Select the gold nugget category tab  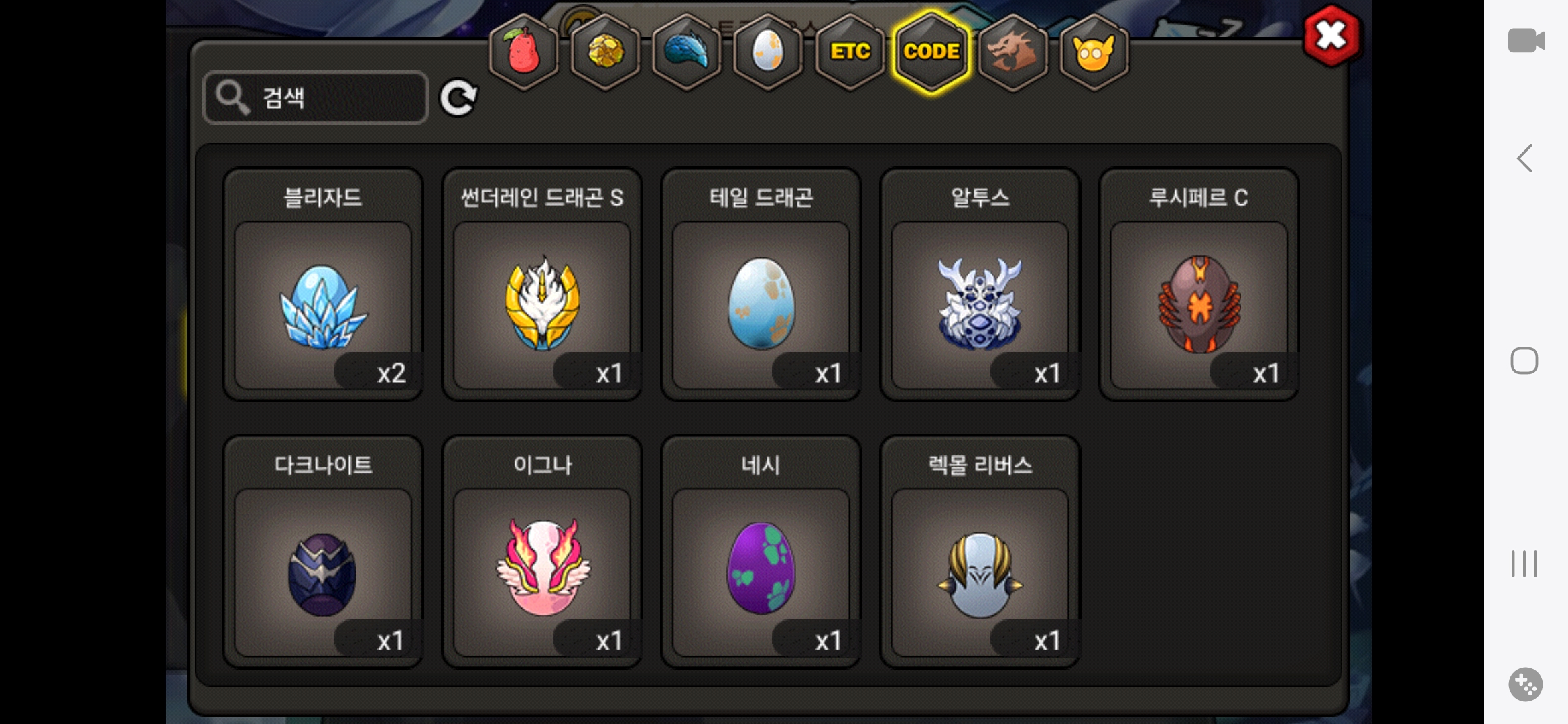pos(605,52)
